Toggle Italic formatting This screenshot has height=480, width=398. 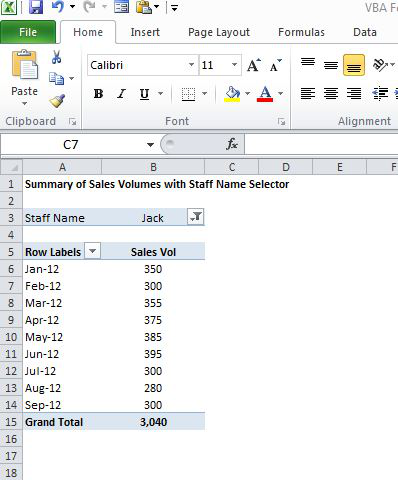[122, 94]
